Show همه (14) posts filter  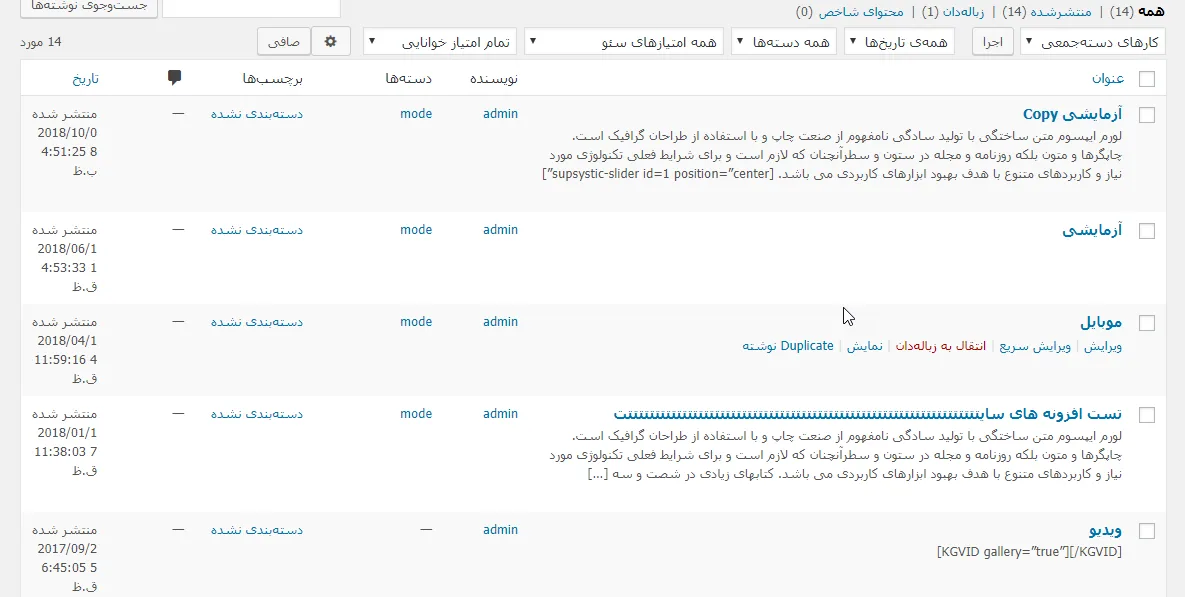(x=1136, y=11)
